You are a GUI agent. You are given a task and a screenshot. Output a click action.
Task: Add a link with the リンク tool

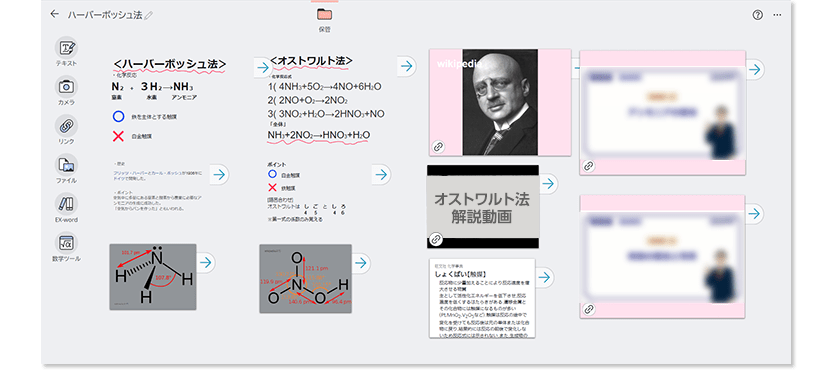[66, 130]
